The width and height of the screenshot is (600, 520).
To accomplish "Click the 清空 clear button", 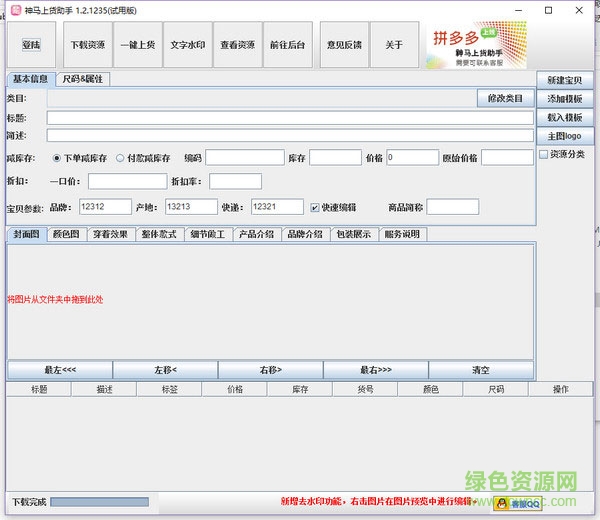I will tap(481, 370).
